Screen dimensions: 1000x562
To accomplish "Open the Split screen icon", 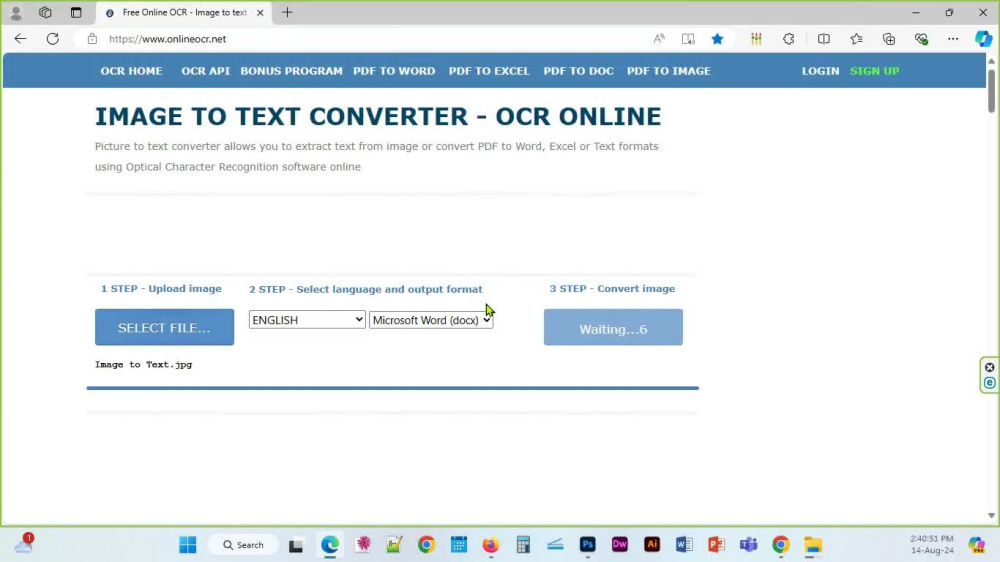I will 823,39.
